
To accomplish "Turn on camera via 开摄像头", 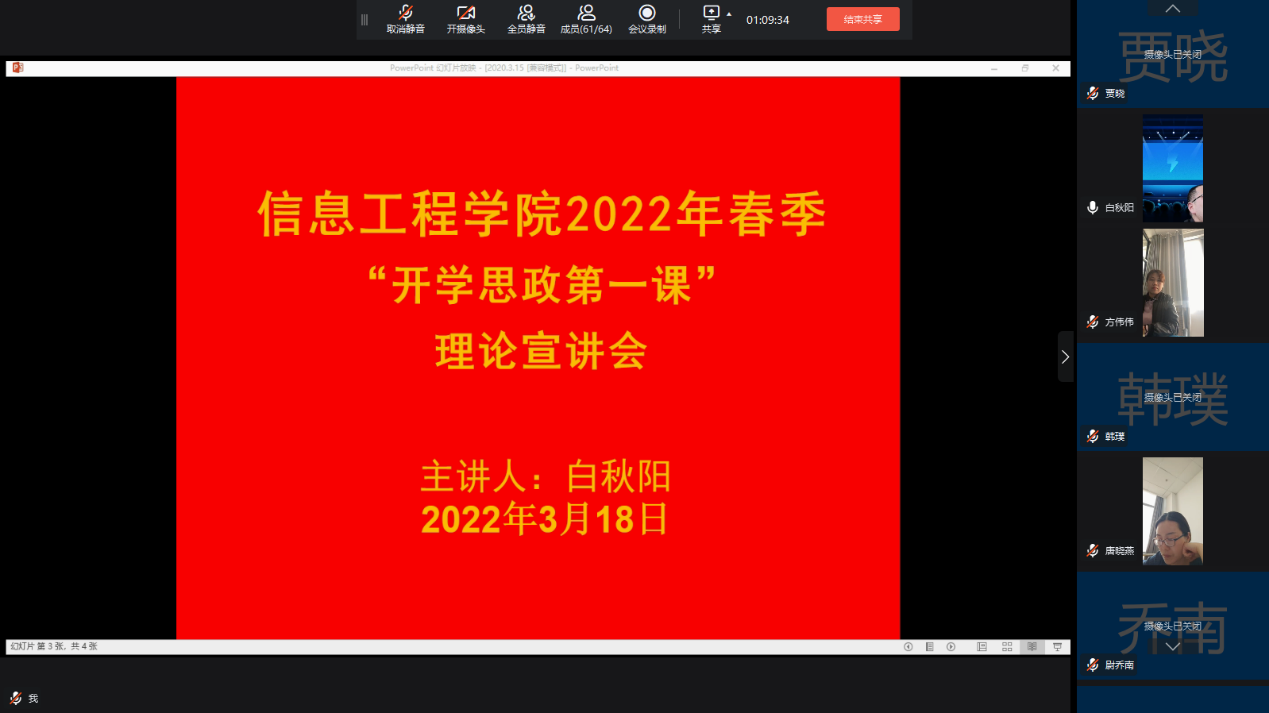I will [x=465, y=18].
